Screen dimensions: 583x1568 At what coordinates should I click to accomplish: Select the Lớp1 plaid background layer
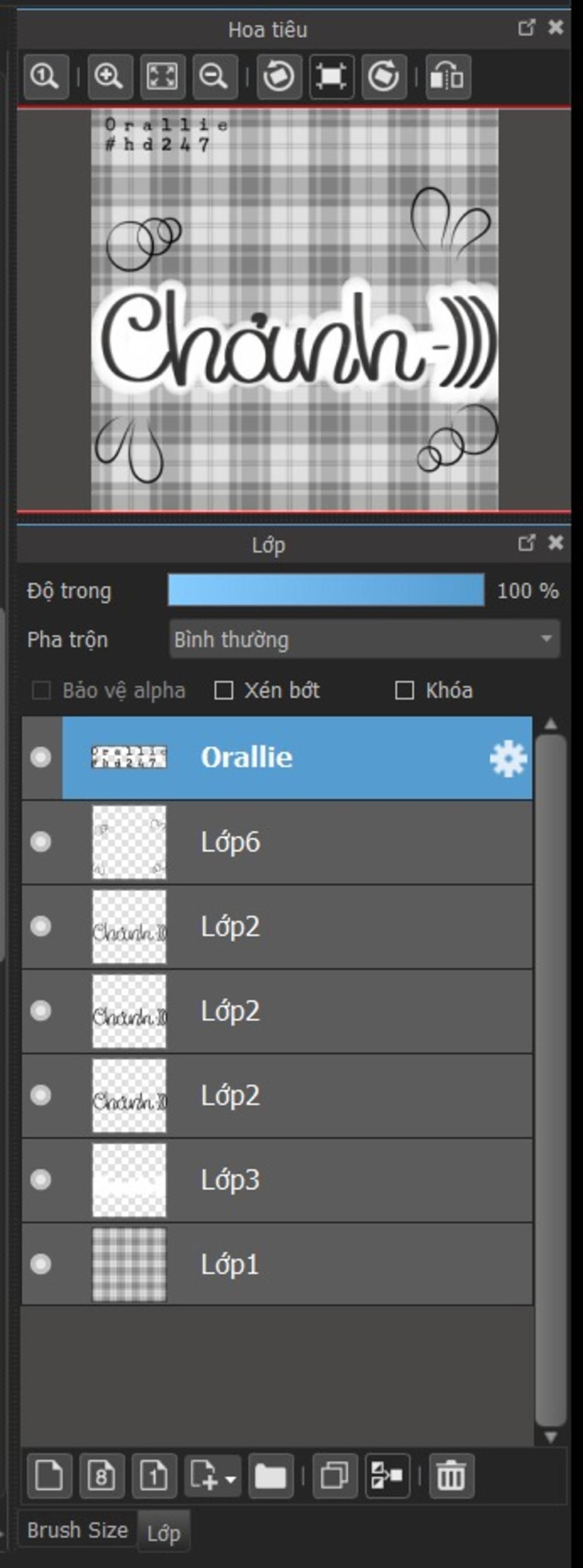(x=277, y=1265)
